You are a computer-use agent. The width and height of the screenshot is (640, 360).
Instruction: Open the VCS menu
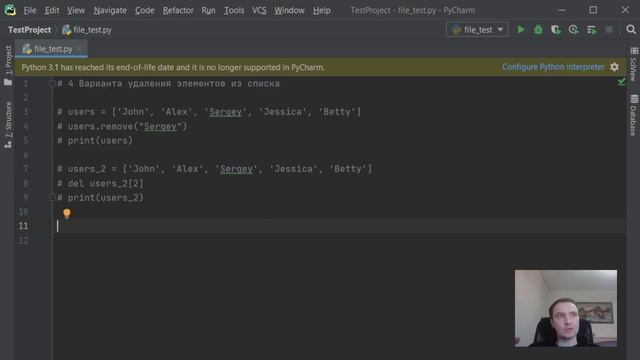[259, 10]
